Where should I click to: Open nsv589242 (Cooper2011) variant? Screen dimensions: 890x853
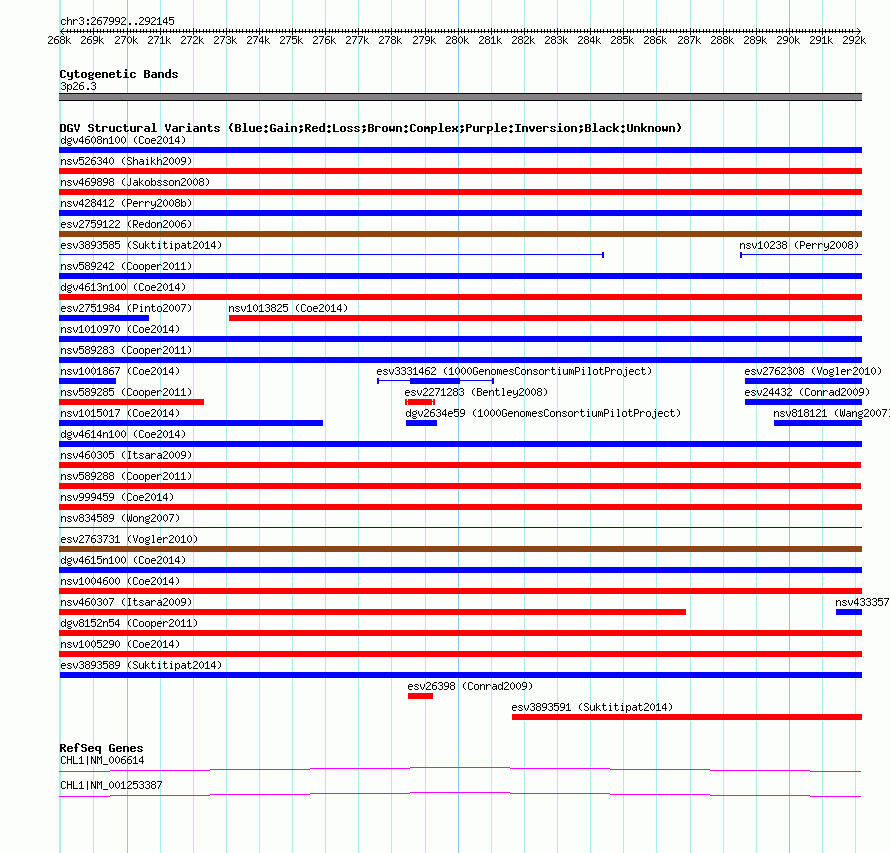click(126, 266)
